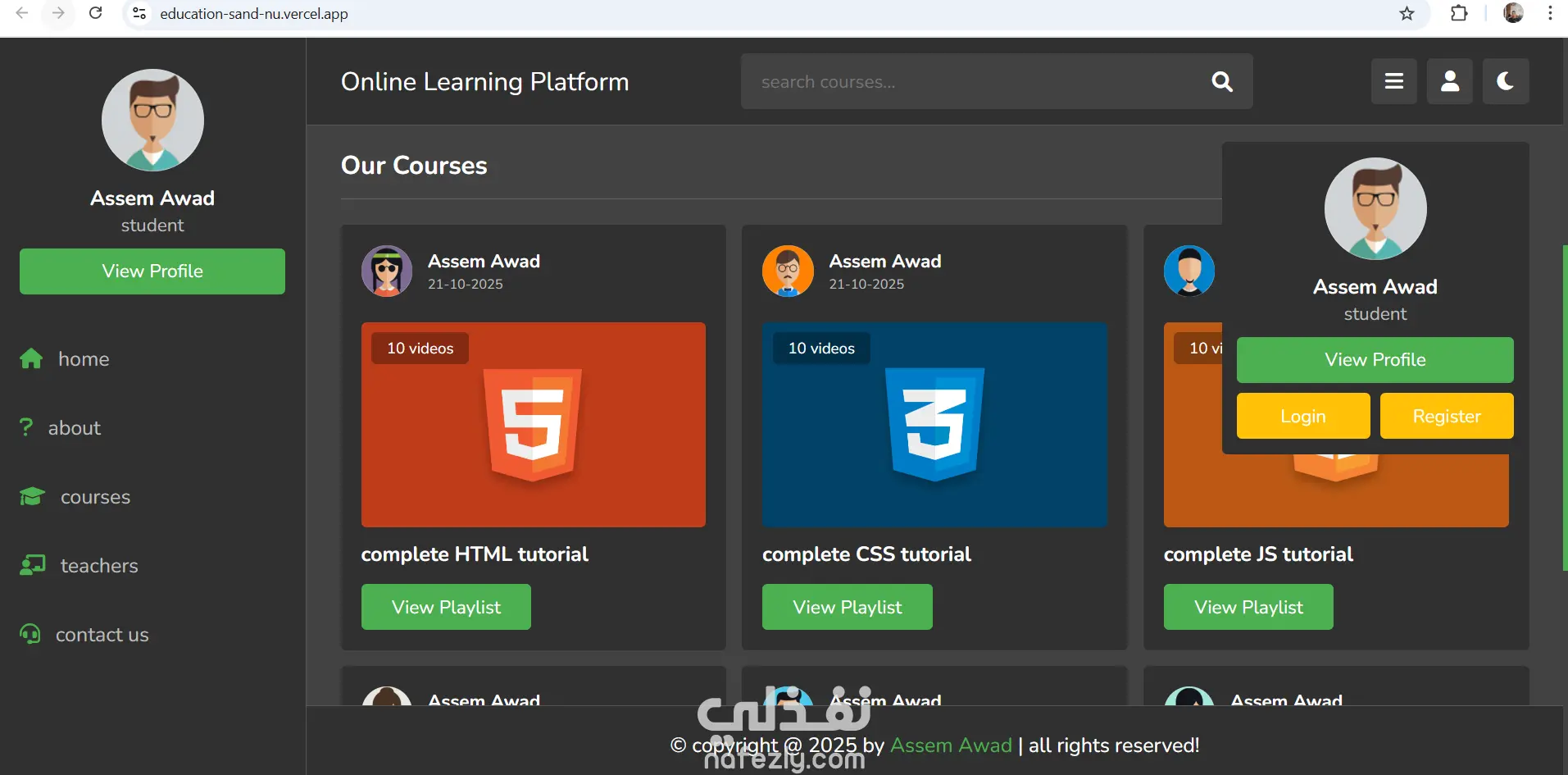Click the browser address bar URL
1568x775 pixels.
(x=254, y=13)
